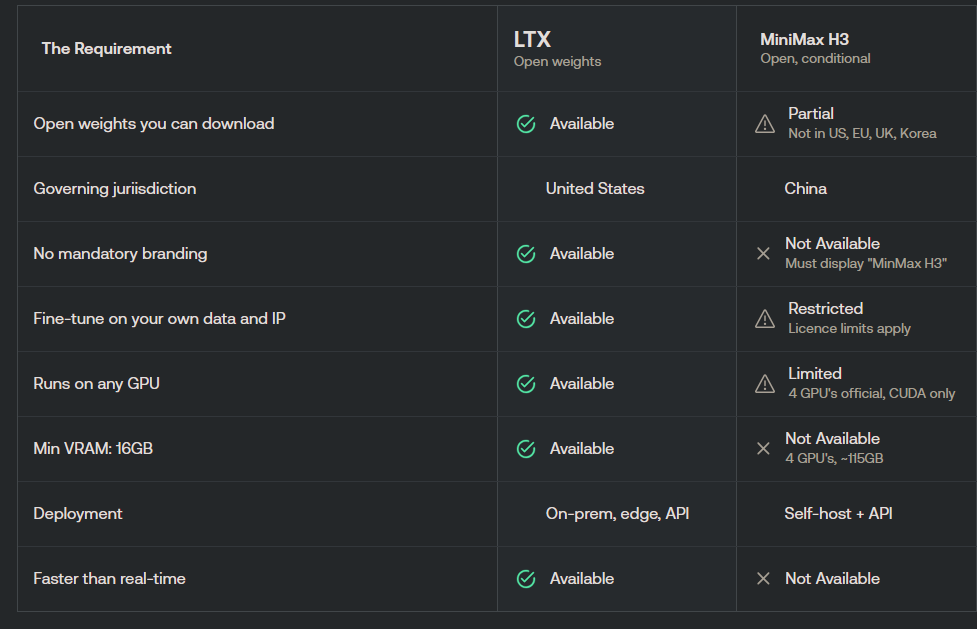Click the green checkmark in Fine-tune row
The image size is (977, 629).
(526, 319)
